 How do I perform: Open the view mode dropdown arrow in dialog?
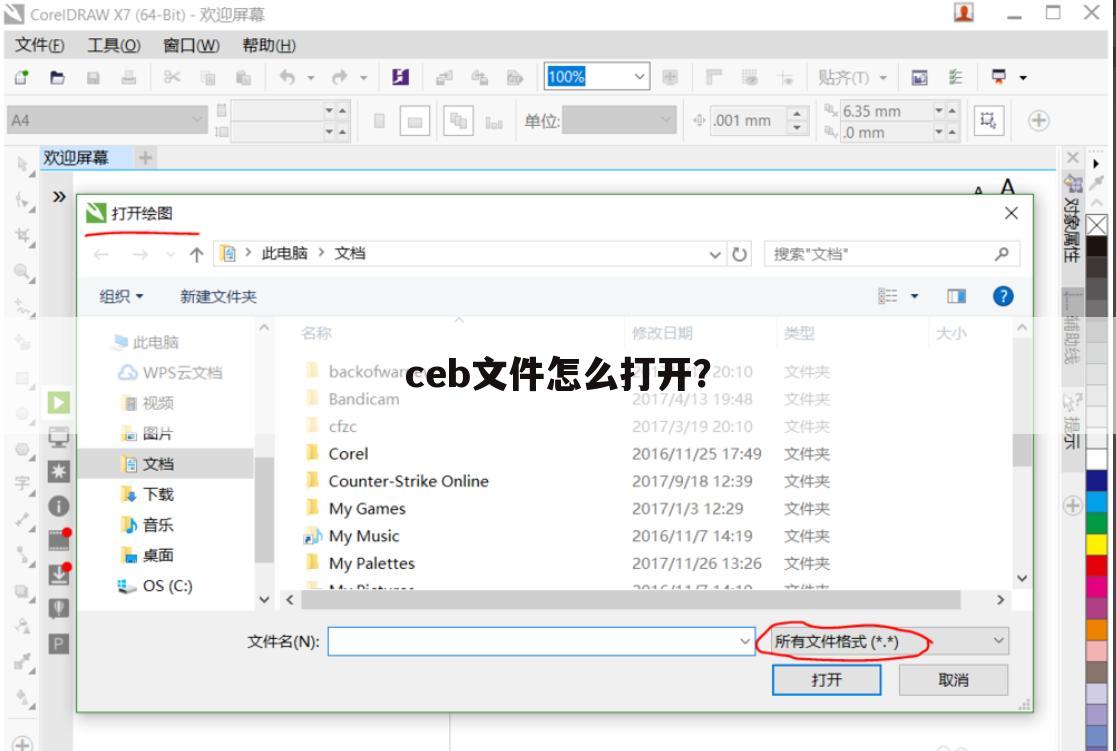coord(915,296)
